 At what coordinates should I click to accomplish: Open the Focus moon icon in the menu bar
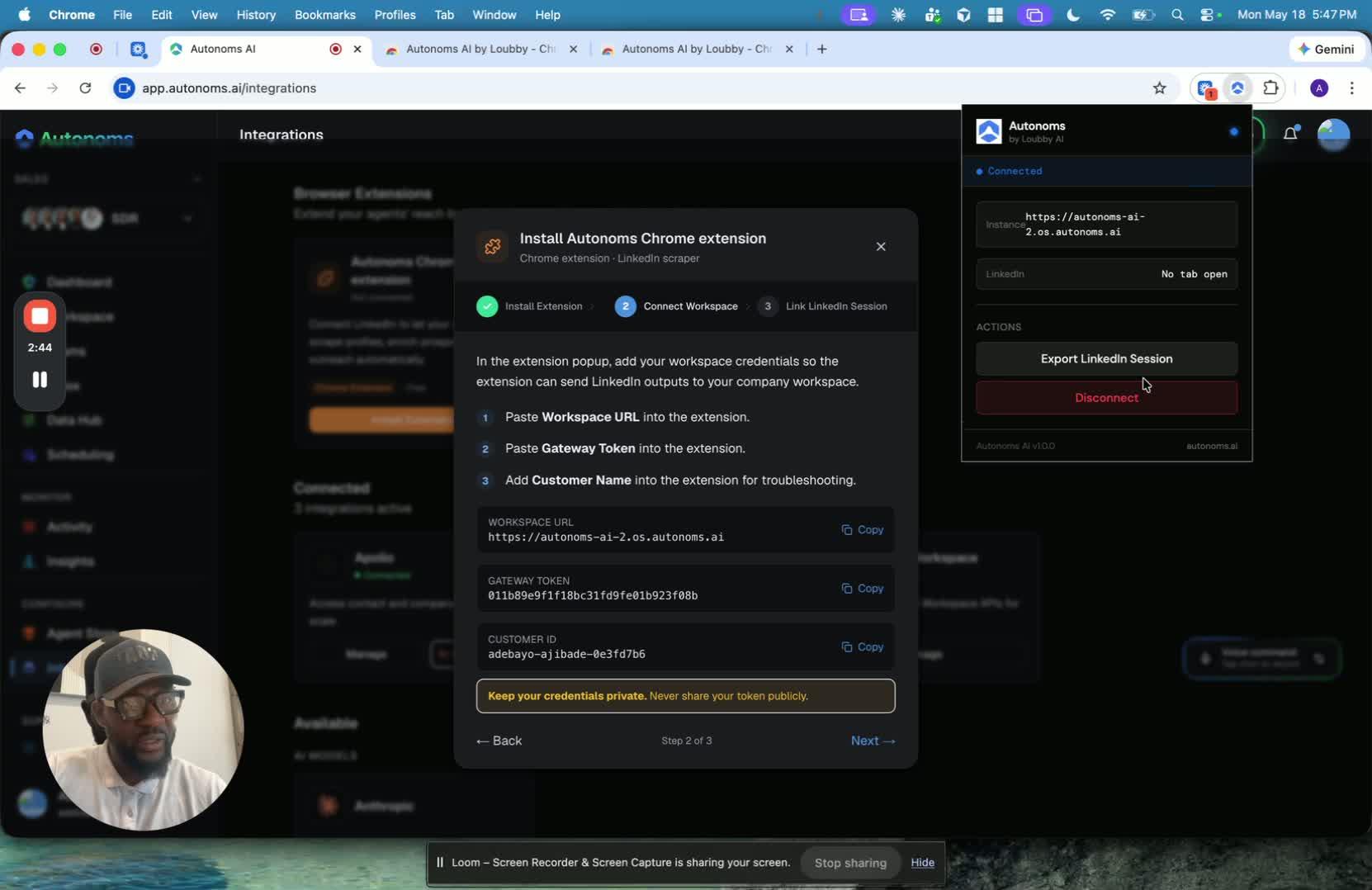(1073, 14)
